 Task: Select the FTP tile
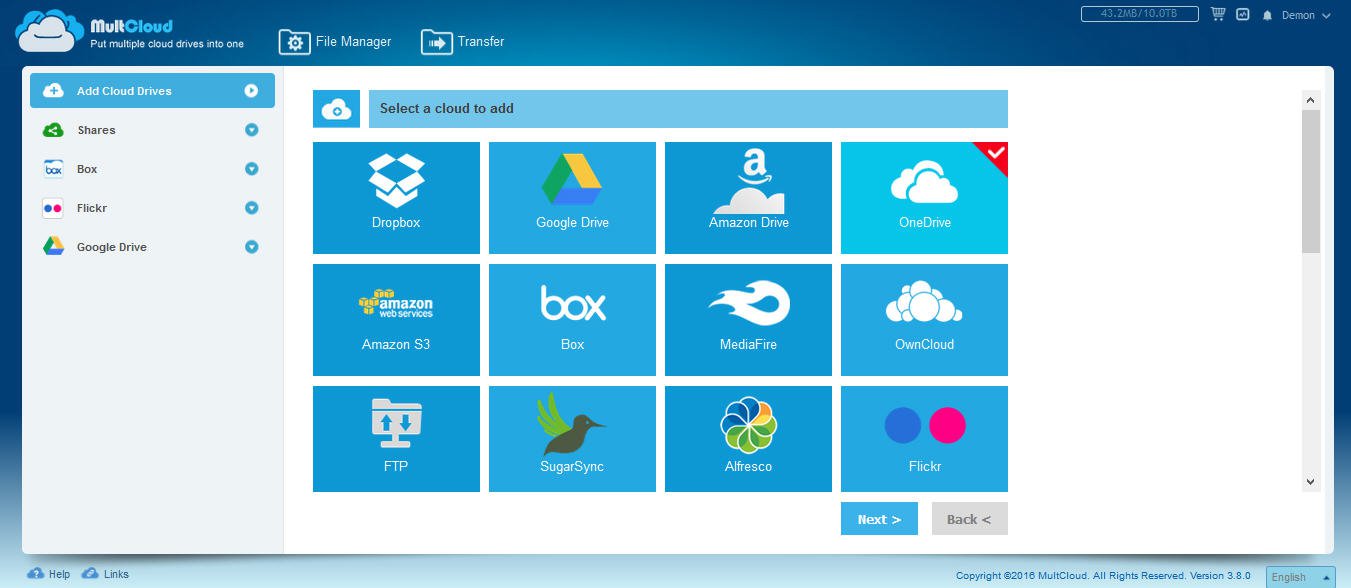click(x=396, y=439)
